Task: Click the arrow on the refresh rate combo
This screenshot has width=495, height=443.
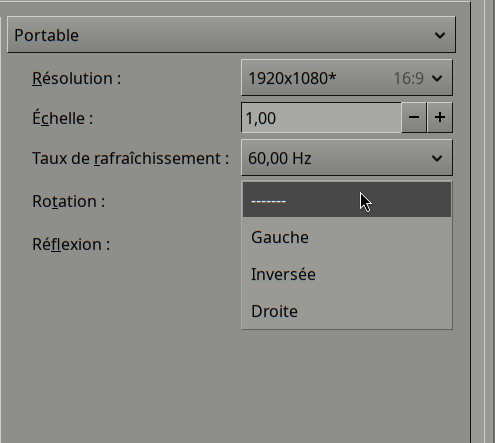Action: coord(437,158)
